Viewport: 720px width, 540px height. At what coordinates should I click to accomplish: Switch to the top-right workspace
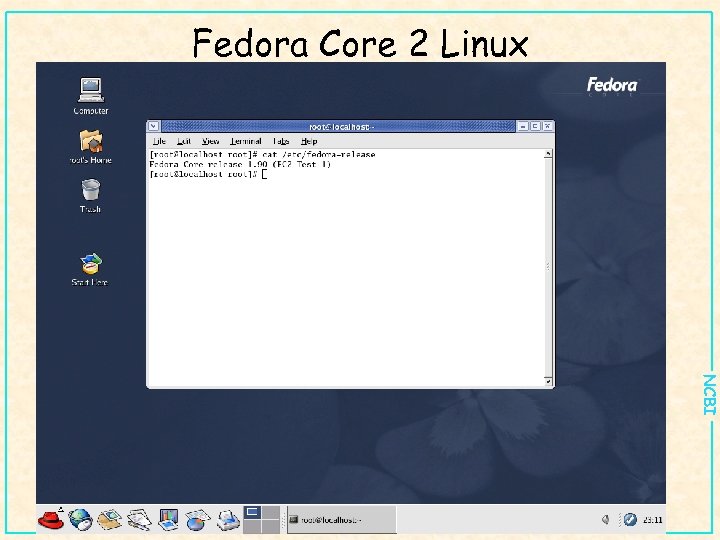pos(271,512)
